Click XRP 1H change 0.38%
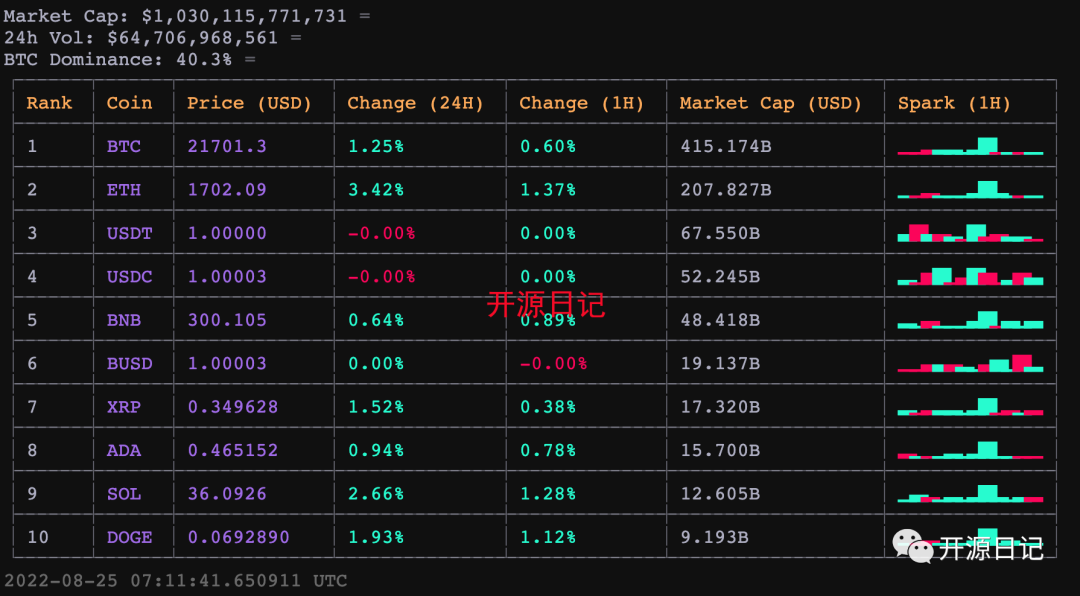 pyautogui.click(x=548, y=407)
